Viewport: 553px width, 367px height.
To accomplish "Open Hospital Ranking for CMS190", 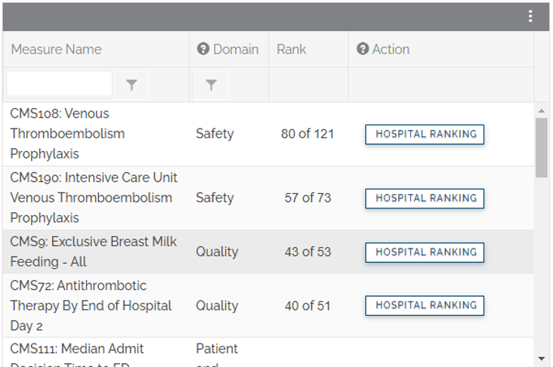I will tap(425, 198).
